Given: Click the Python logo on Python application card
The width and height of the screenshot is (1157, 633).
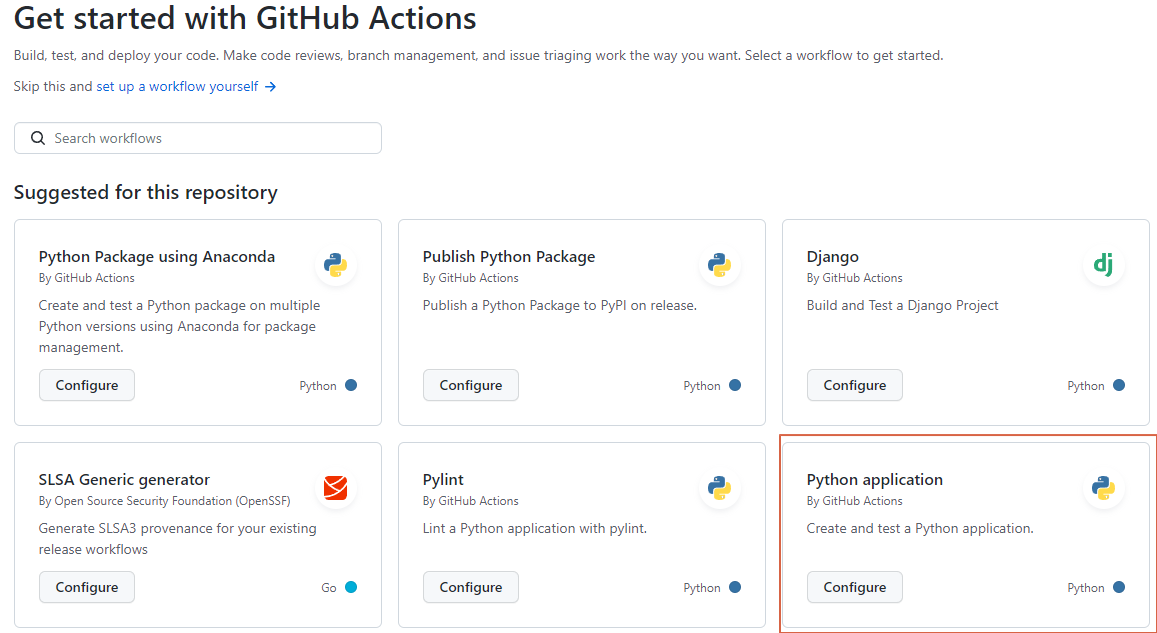Looking at the screenshot, I should point(1103,488).
